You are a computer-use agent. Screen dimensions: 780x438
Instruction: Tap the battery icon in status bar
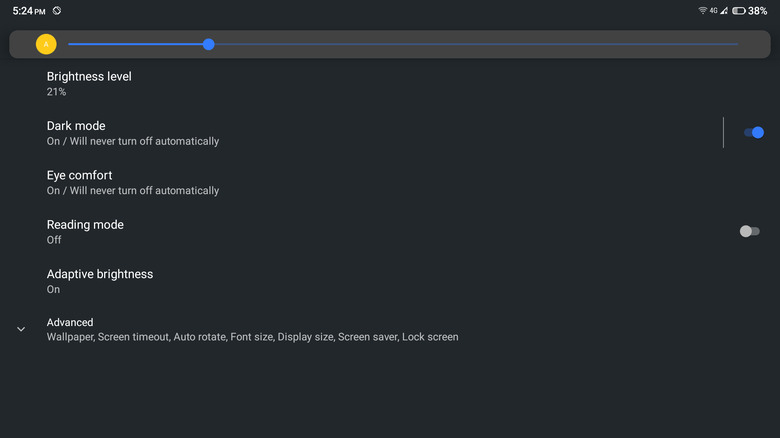pyautogui.click(x=738, y=10)
